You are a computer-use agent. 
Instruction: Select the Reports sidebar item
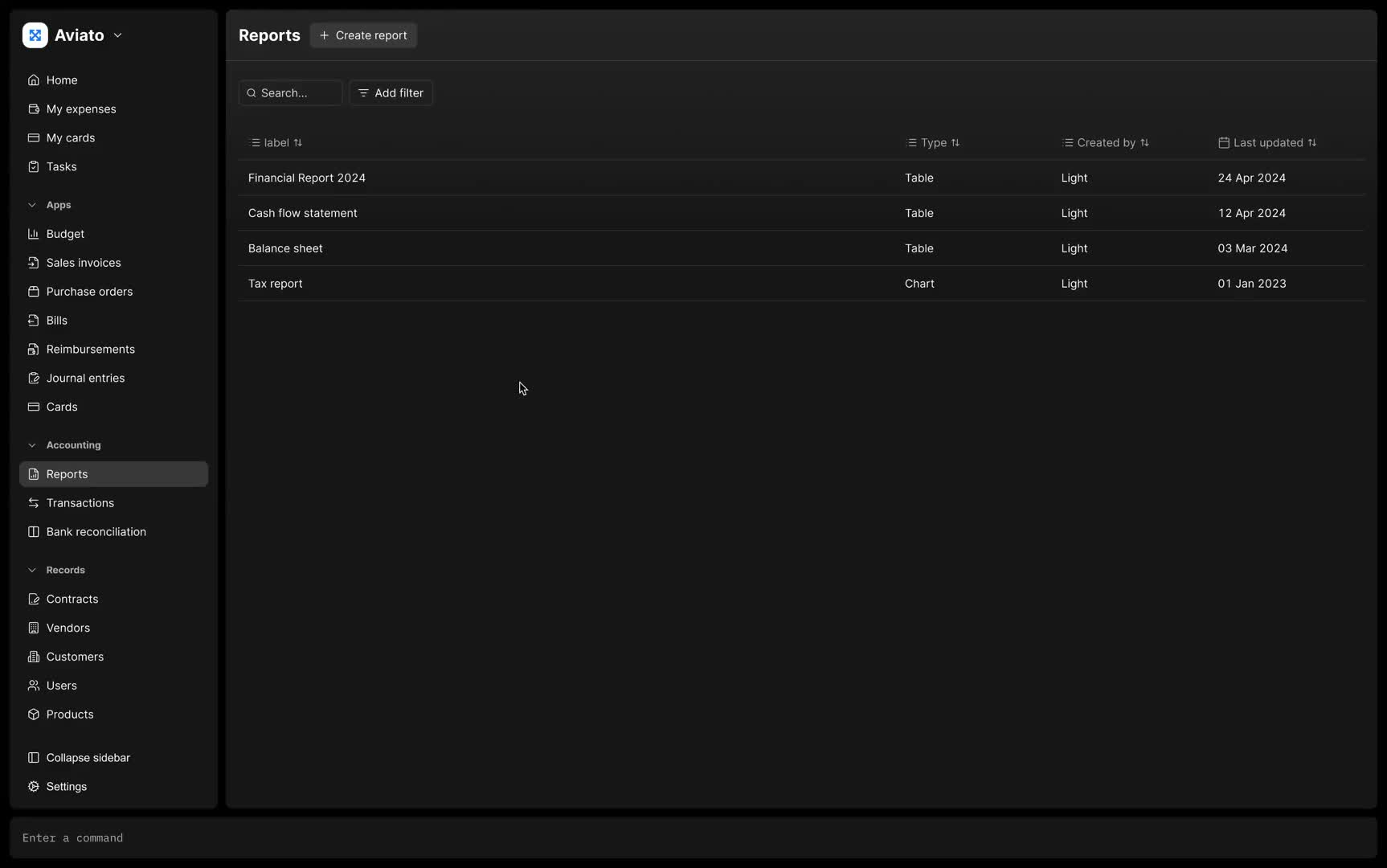(x=113, y=474)
